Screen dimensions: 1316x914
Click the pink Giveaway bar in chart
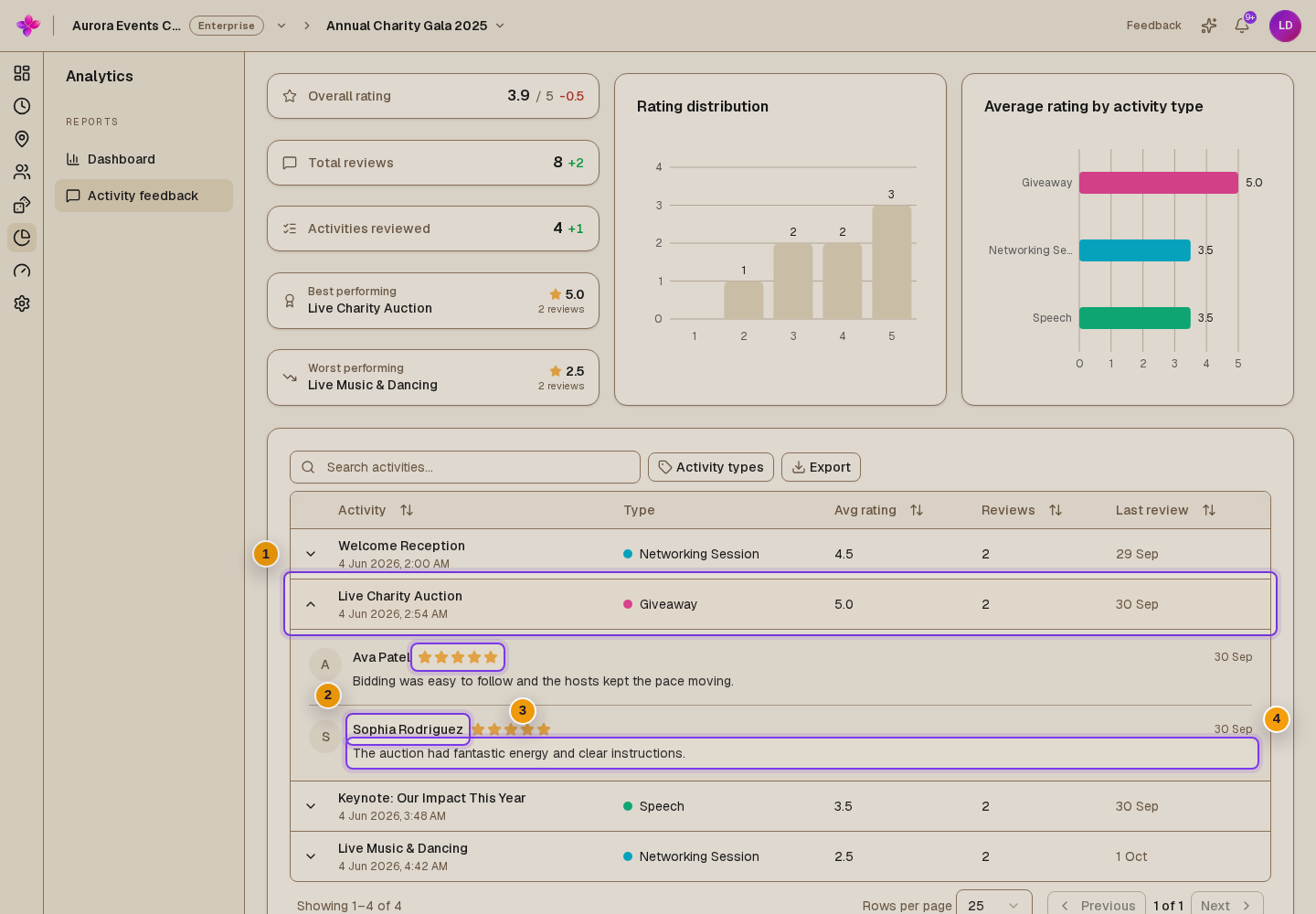[1159, 183]
